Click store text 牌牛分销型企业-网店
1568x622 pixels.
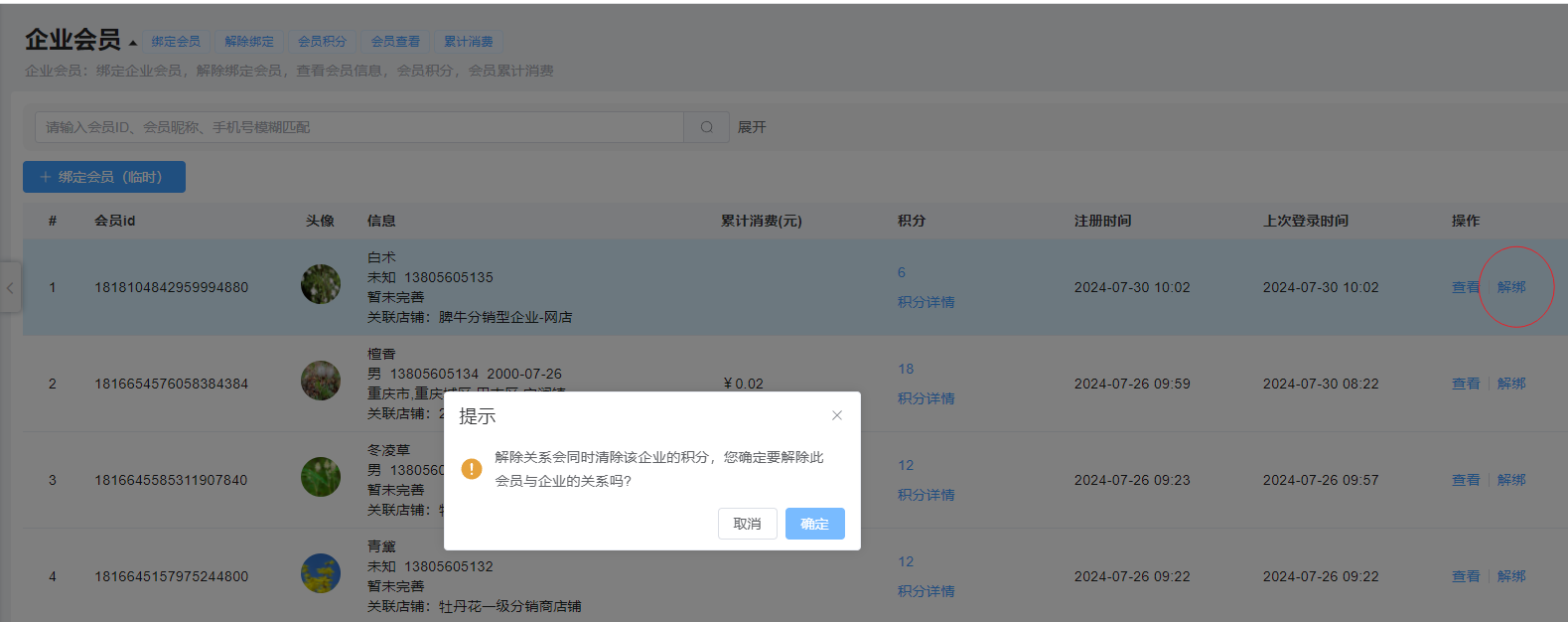tap(505, 317)
